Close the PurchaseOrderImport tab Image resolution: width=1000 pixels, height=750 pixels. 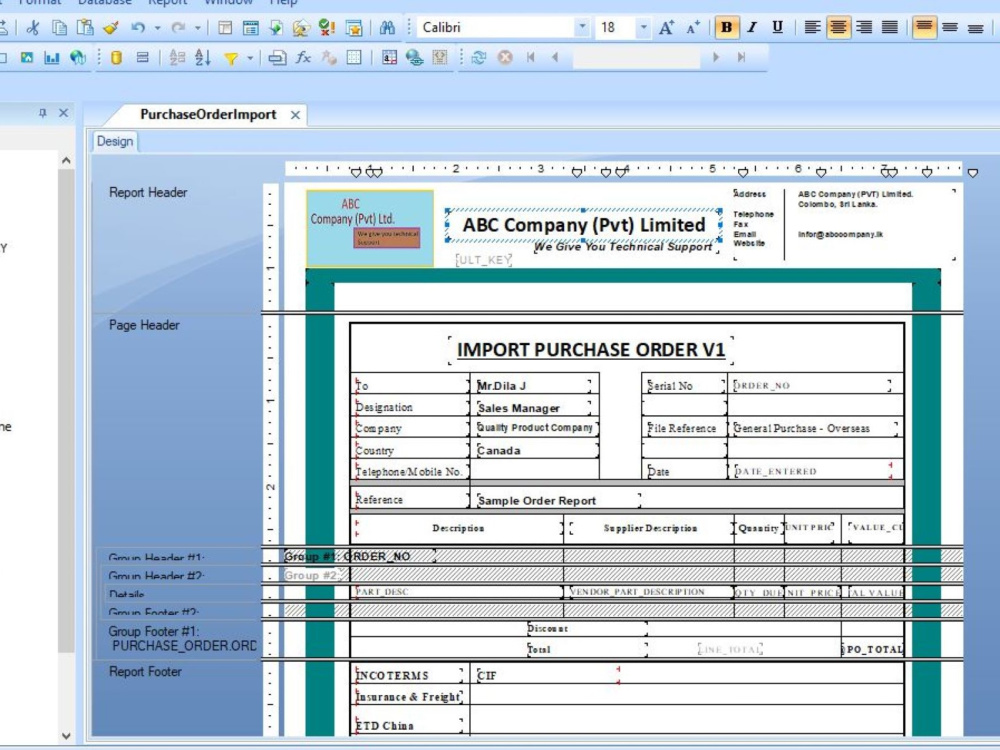point(295,115)
